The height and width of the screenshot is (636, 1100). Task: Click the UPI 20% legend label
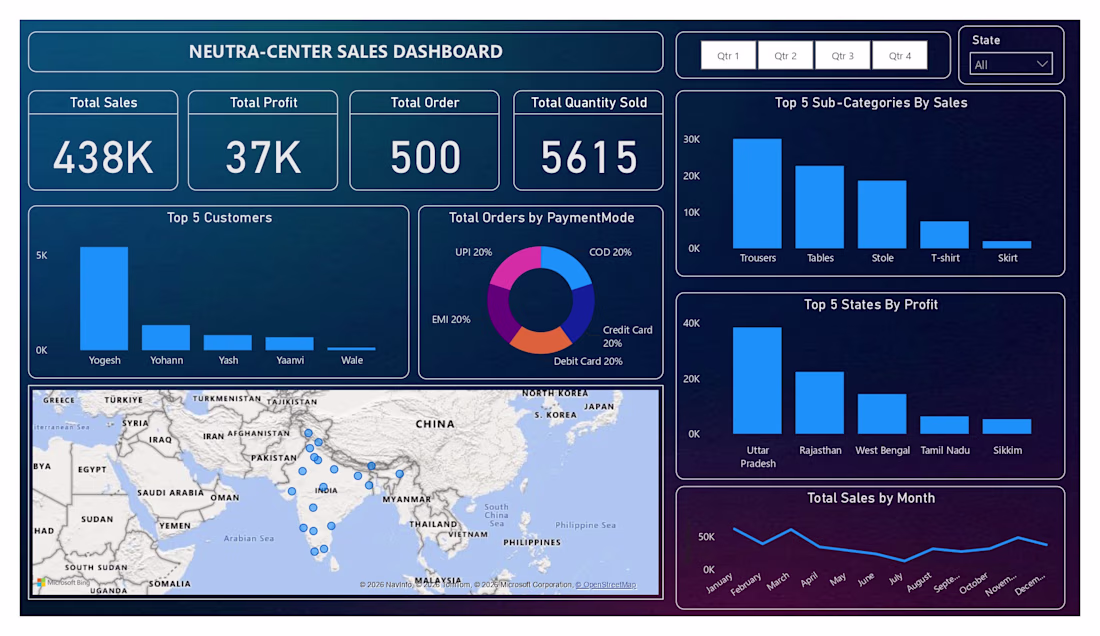coord(474,252)
